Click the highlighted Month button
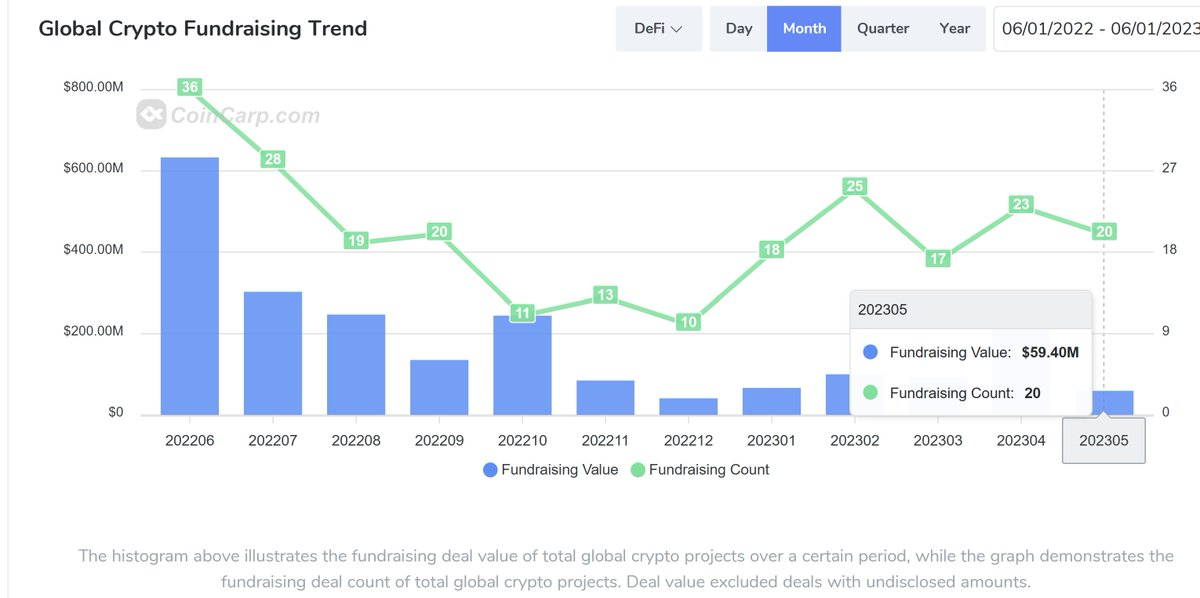This screenshot has height=598, width=1200. tap(804, 28)
